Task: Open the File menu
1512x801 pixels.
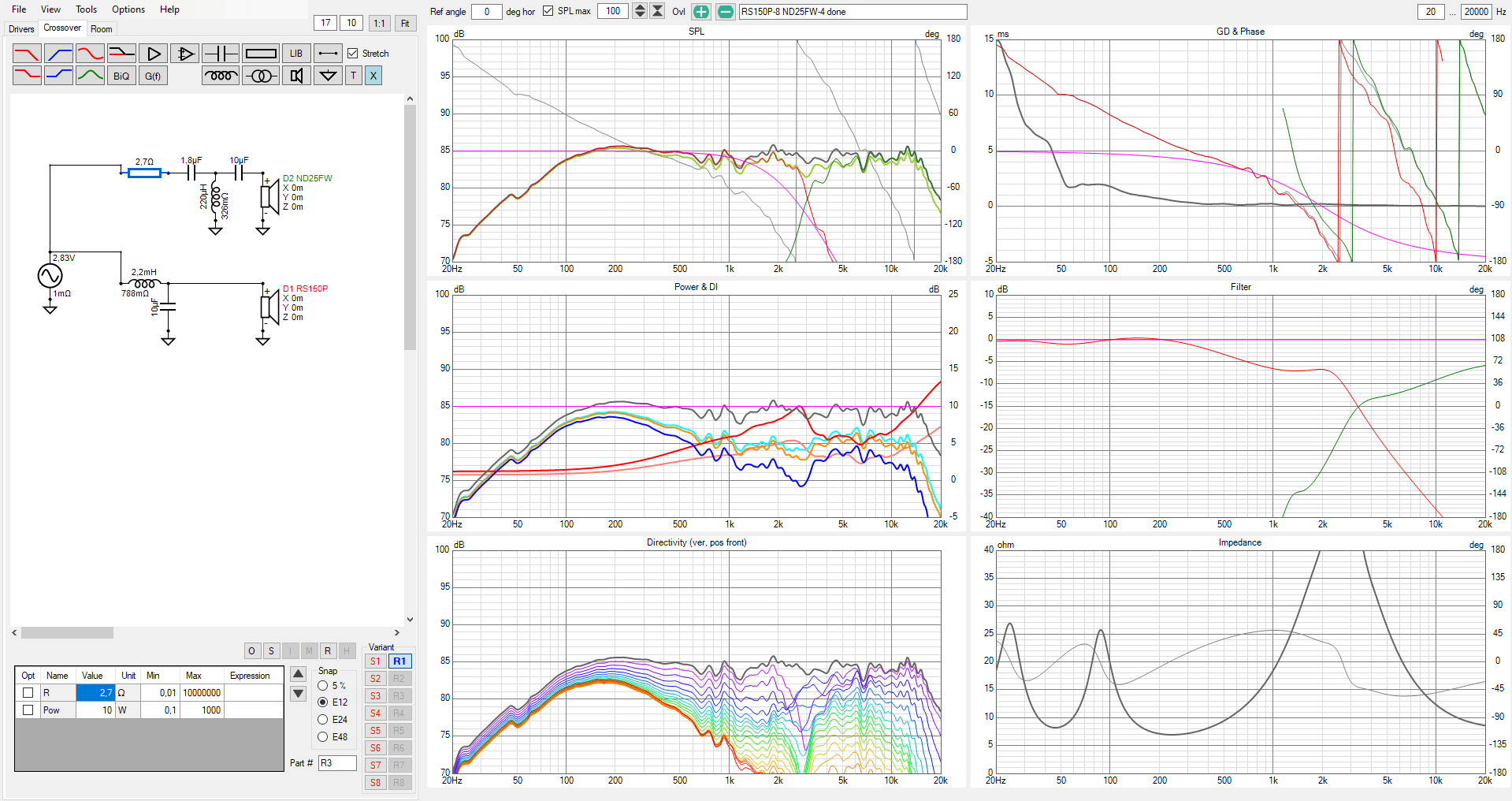Action: 19,9
